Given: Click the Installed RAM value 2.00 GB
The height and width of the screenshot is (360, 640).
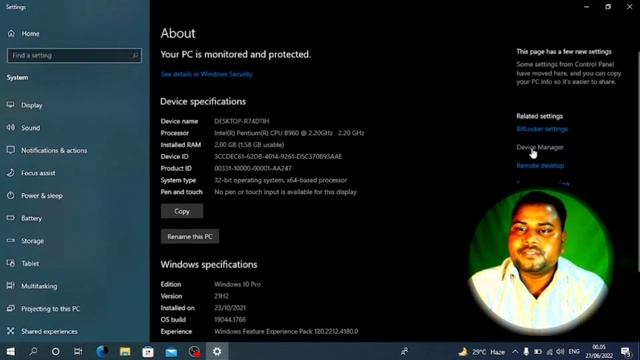Looking at the screenshot, I should pyautogui.click(x=249, y=145).
